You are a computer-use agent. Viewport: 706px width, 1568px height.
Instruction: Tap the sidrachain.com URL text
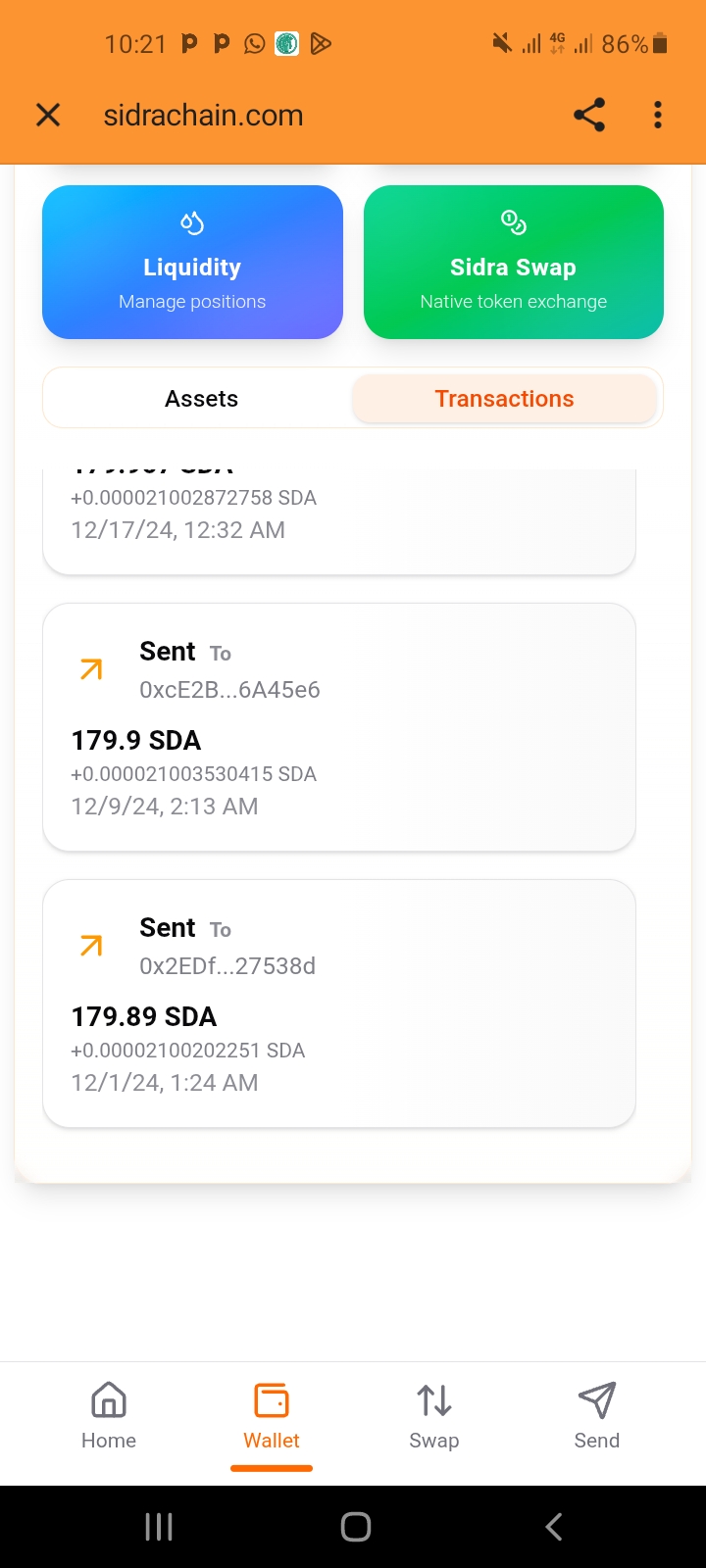[204, 116]
